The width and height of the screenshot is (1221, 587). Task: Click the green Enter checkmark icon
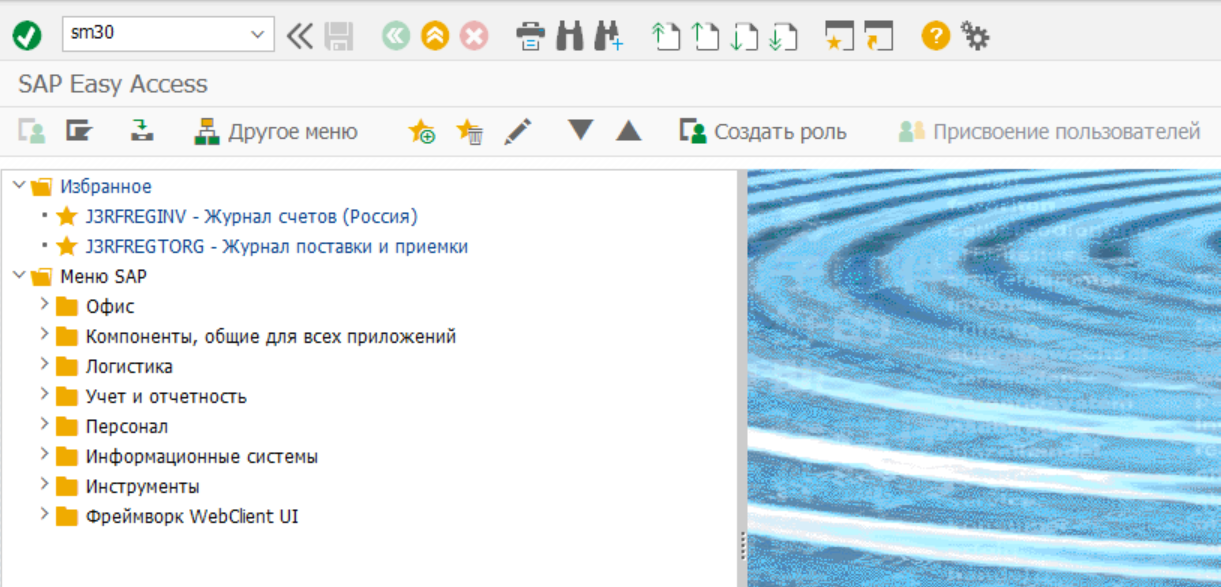pos(27,36)
